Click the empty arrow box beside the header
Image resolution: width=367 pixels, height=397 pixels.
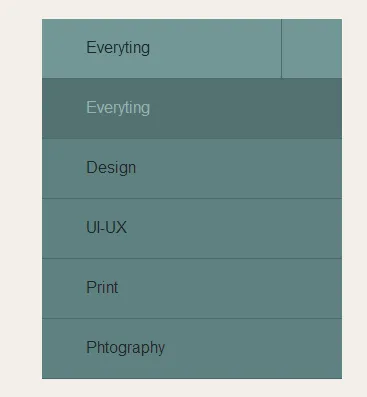tap(312, 49)
